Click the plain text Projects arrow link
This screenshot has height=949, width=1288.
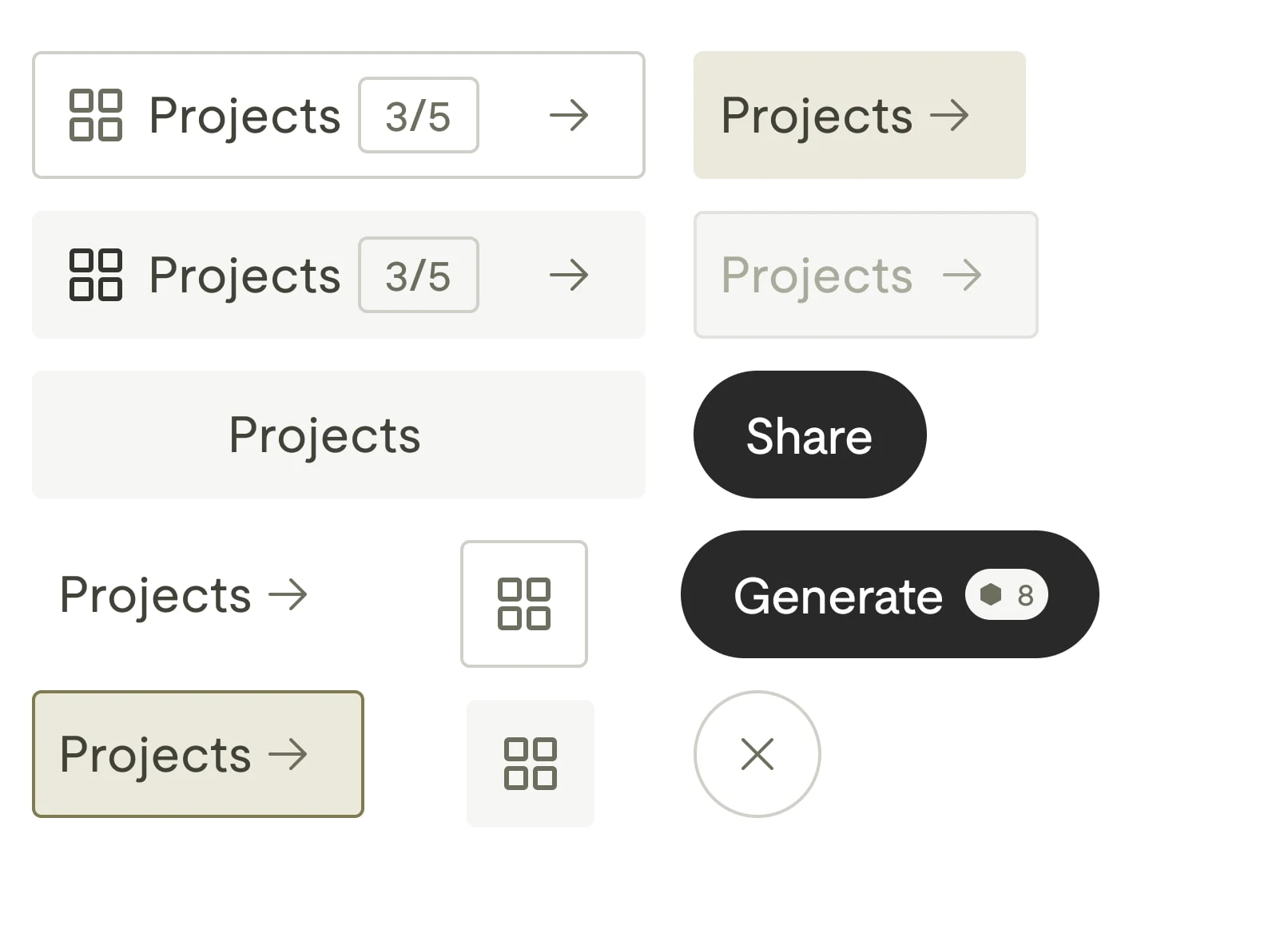(184, 594)
